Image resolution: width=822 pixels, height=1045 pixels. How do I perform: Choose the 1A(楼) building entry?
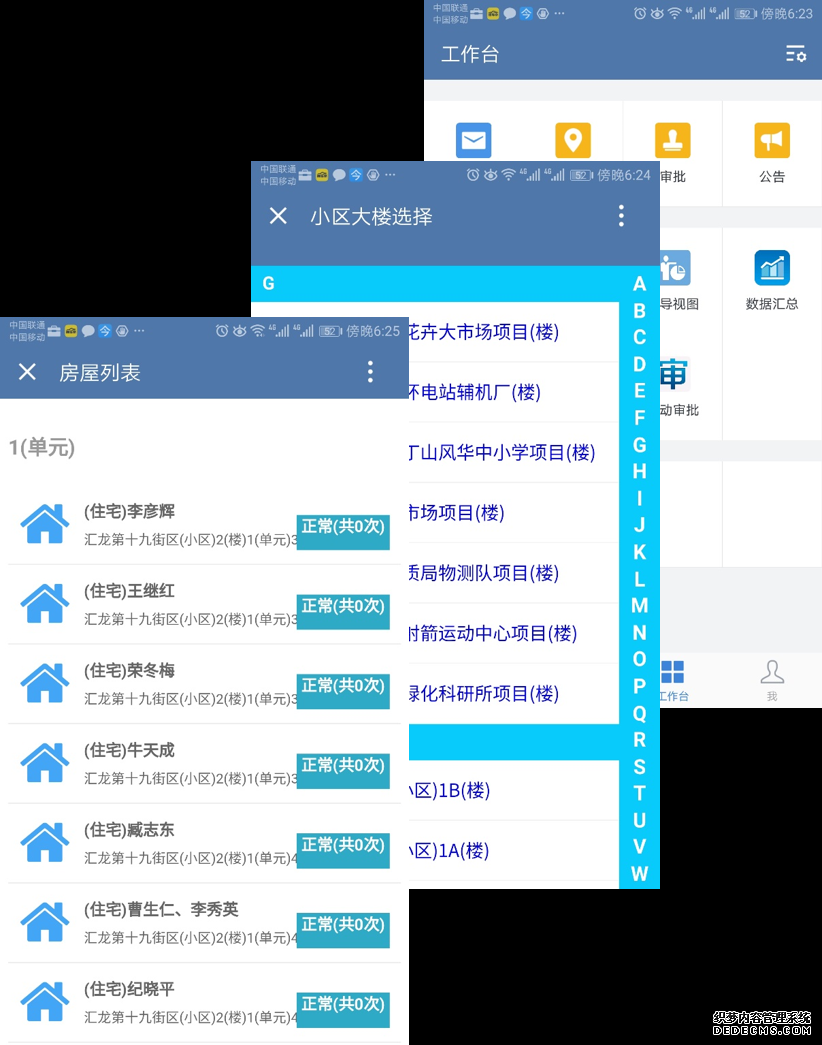click(514, 850)
